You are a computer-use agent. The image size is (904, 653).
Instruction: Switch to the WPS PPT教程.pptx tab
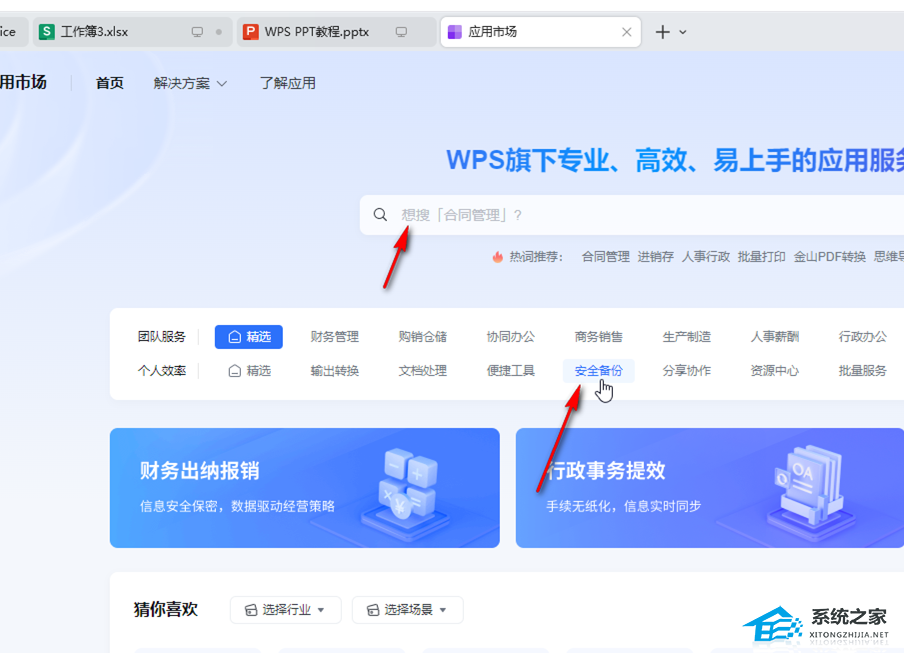[336, 32]
